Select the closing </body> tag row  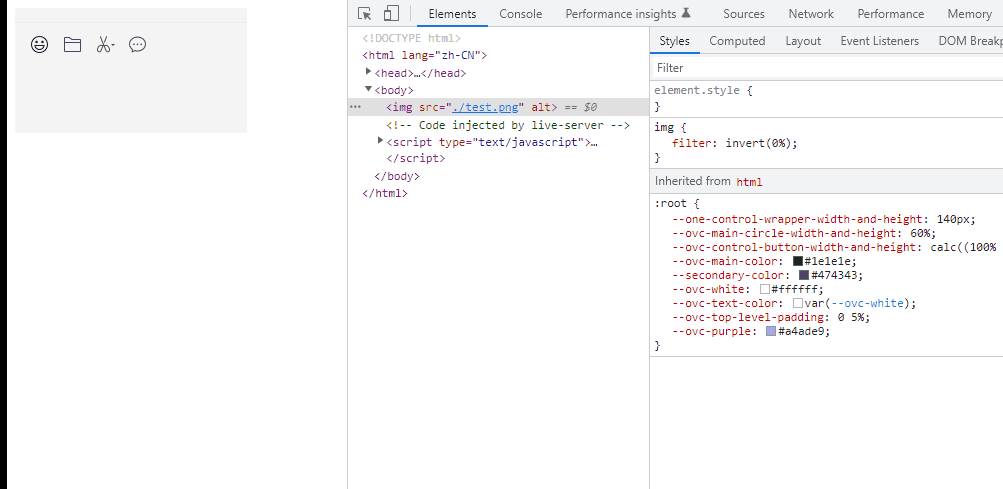397,176
